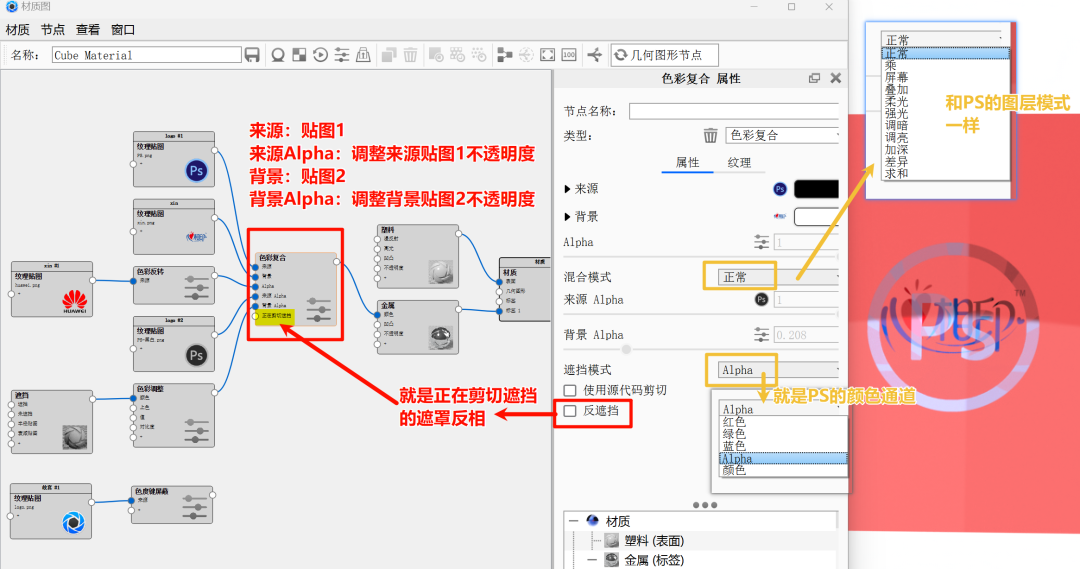Click the 背景 Alpha value field 0.208

tap(807, 335)
